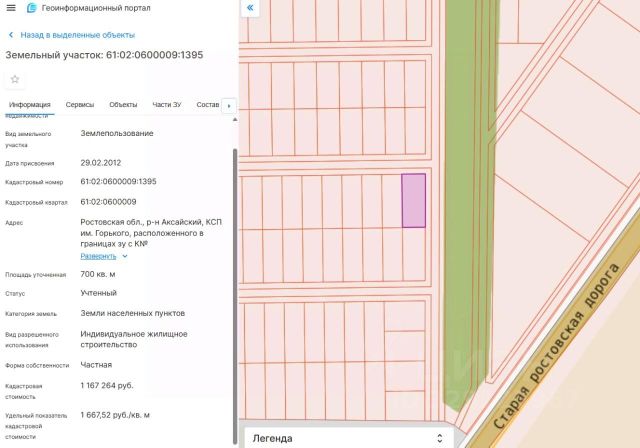Click the info panel vertical scrollbar
Viewport: 640px width, 448px height.
(235, 296)
